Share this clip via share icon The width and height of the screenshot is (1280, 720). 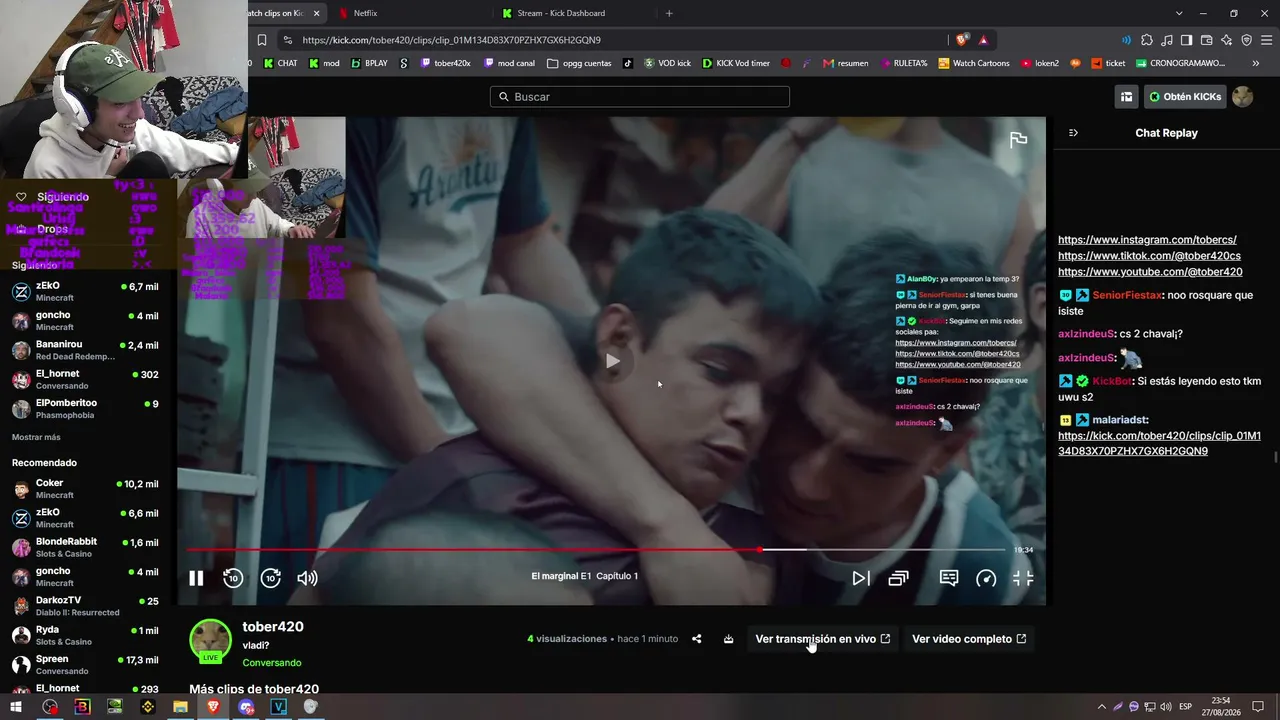coord(697,639)
